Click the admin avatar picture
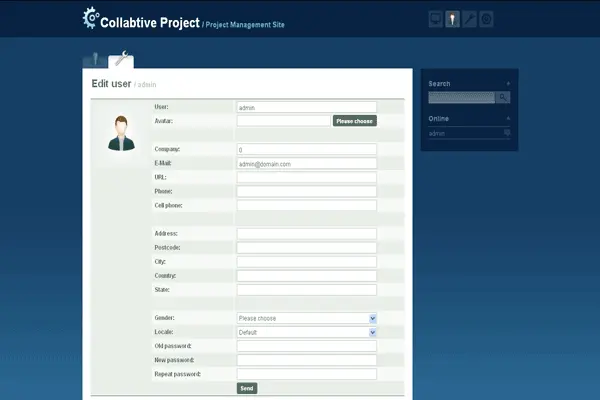 121,134
